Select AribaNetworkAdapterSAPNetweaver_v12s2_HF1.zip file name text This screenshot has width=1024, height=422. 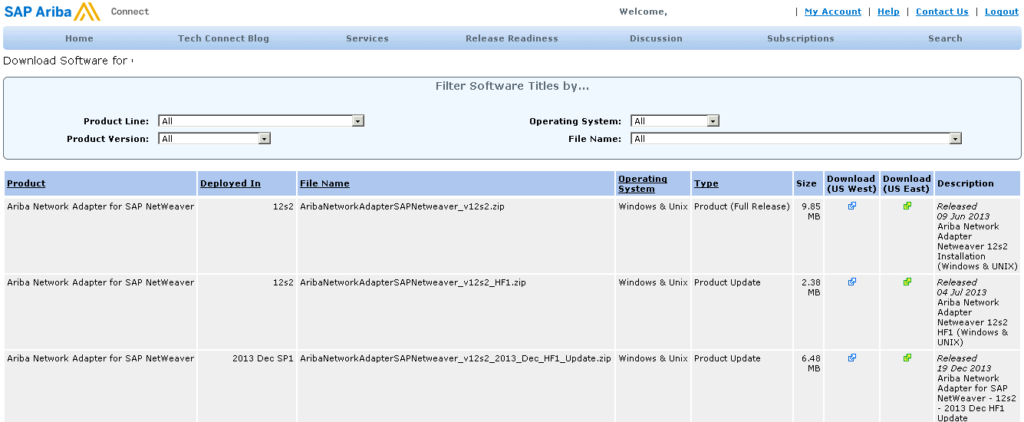pyautogui.click(x=413, y=282)
